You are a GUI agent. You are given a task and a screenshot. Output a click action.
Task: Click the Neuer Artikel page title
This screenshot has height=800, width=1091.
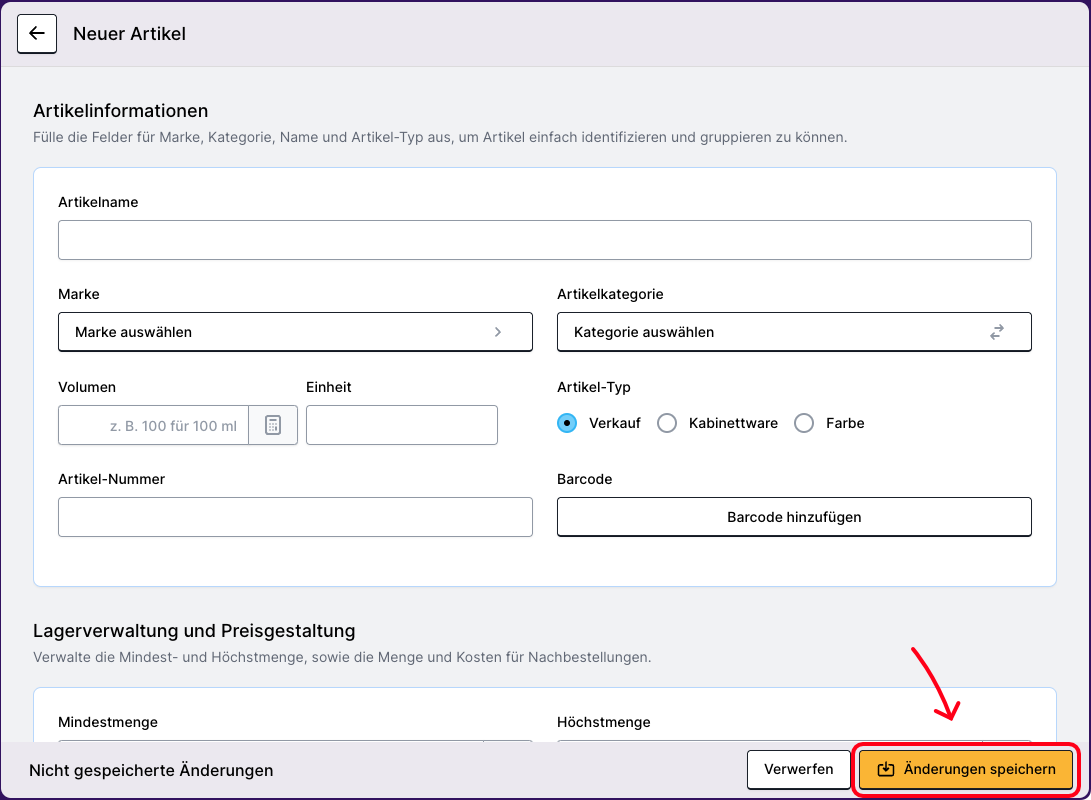(x=129, y=33)
